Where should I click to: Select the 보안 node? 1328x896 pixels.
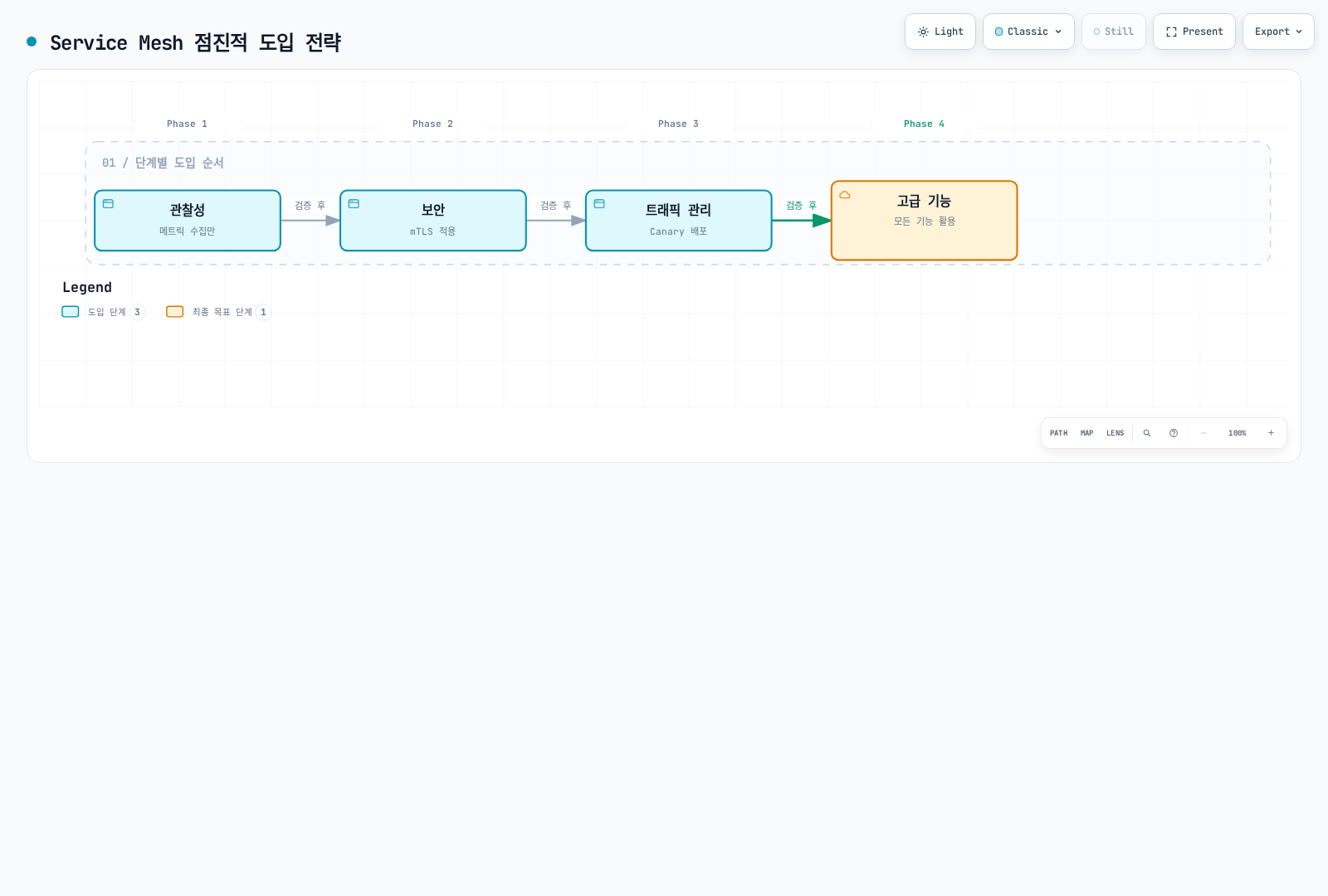[x=433, y=221]
